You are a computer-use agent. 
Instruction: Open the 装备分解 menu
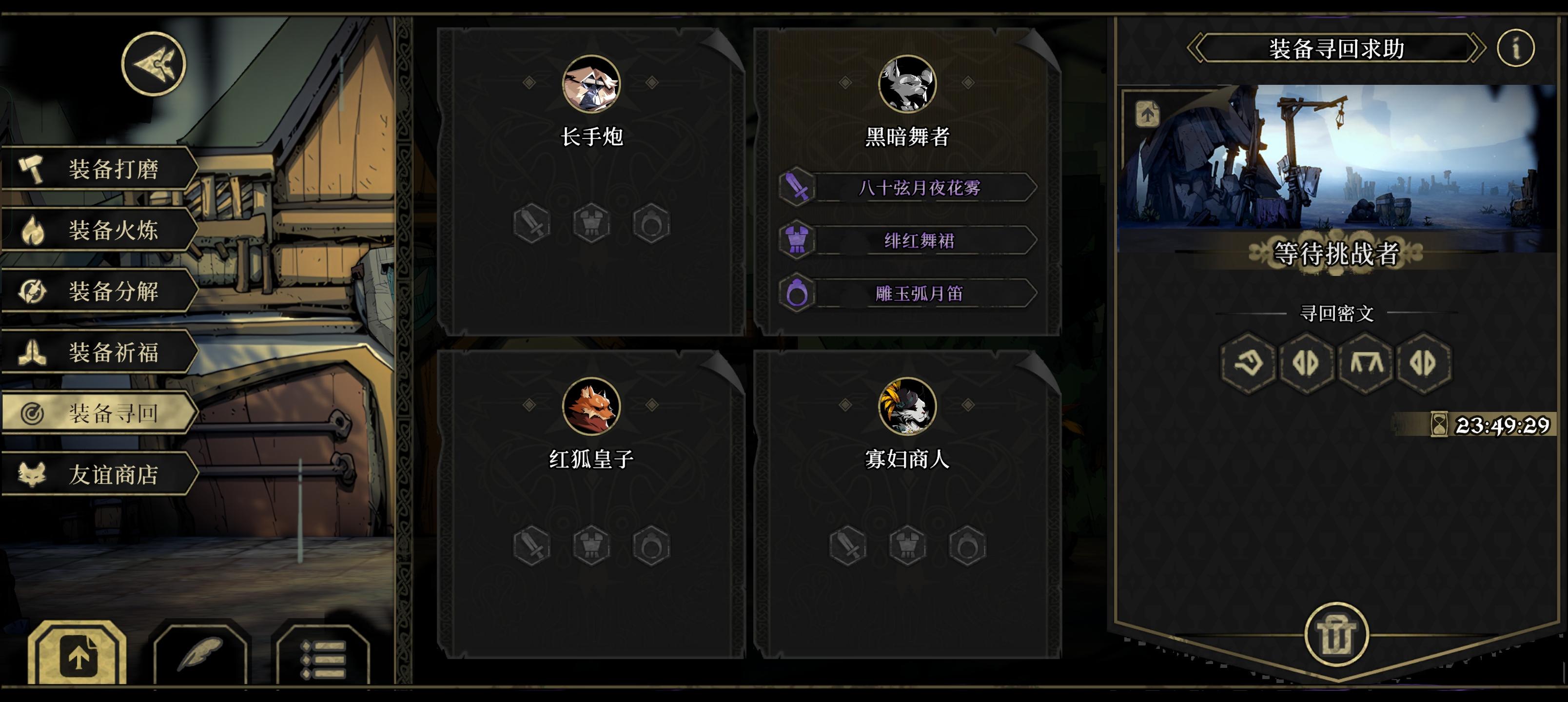[100, 291]
